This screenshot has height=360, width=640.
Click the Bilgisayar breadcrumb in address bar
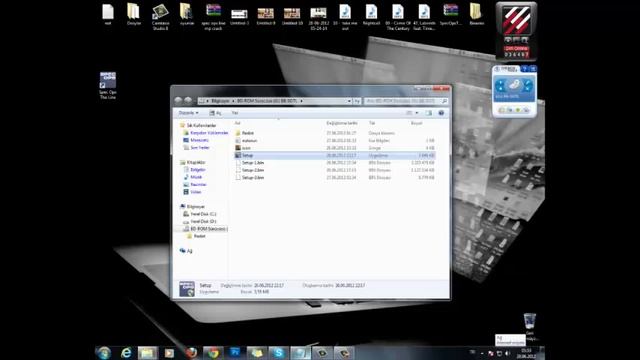click(x=221, y=101)
